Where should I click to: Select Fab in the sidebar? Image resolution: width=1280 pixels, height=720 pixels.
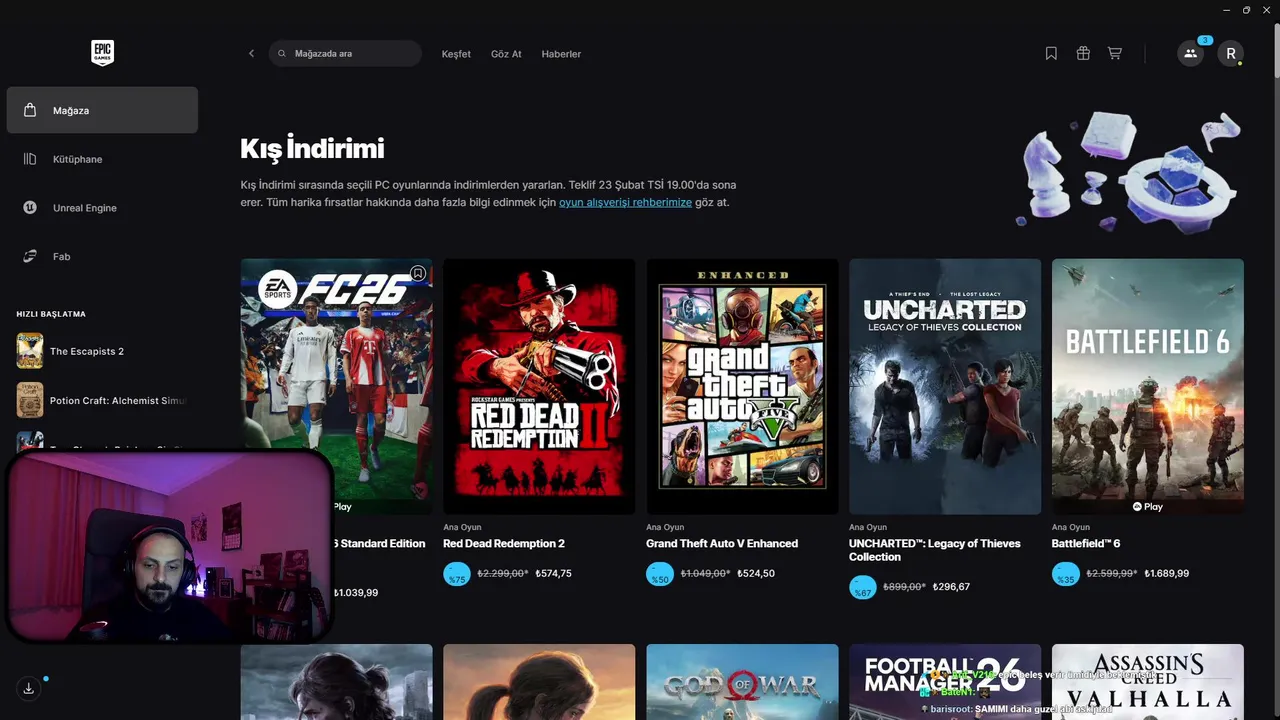(x=102, y=257)
